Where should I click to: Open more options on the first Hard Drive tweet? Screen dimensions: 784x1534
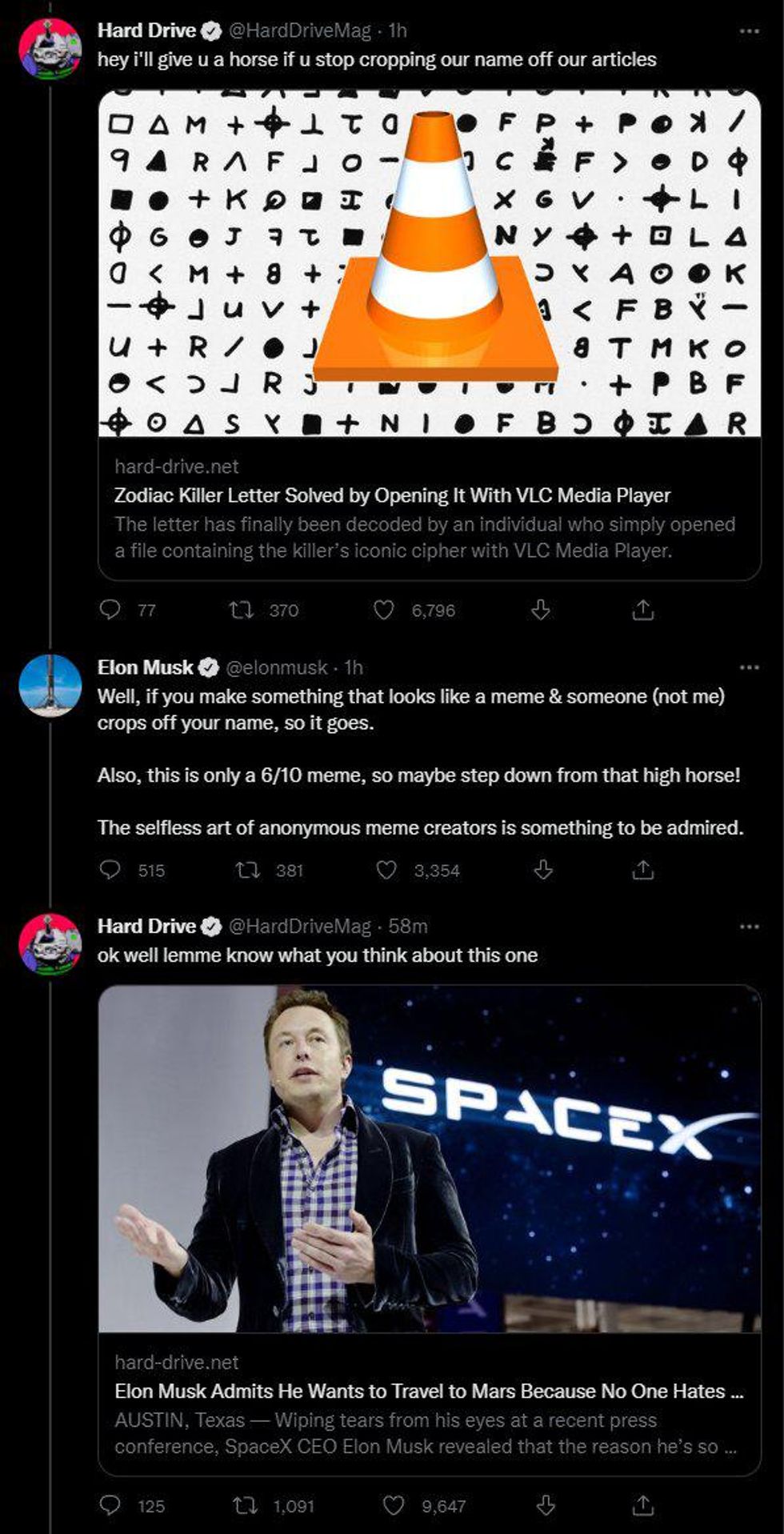[749, 31]
